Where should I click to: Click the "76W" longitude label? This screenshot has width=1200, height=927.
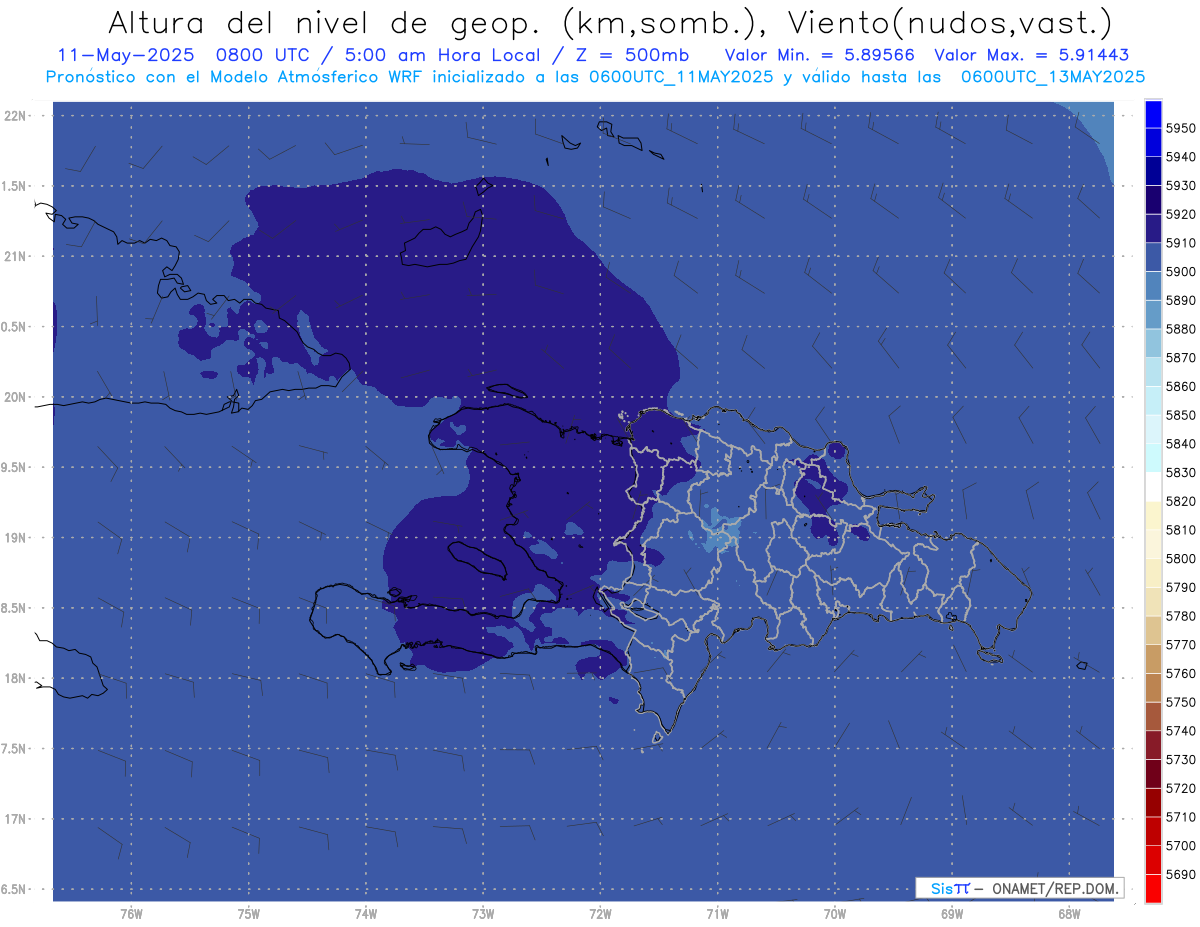[x=131, y=914]
